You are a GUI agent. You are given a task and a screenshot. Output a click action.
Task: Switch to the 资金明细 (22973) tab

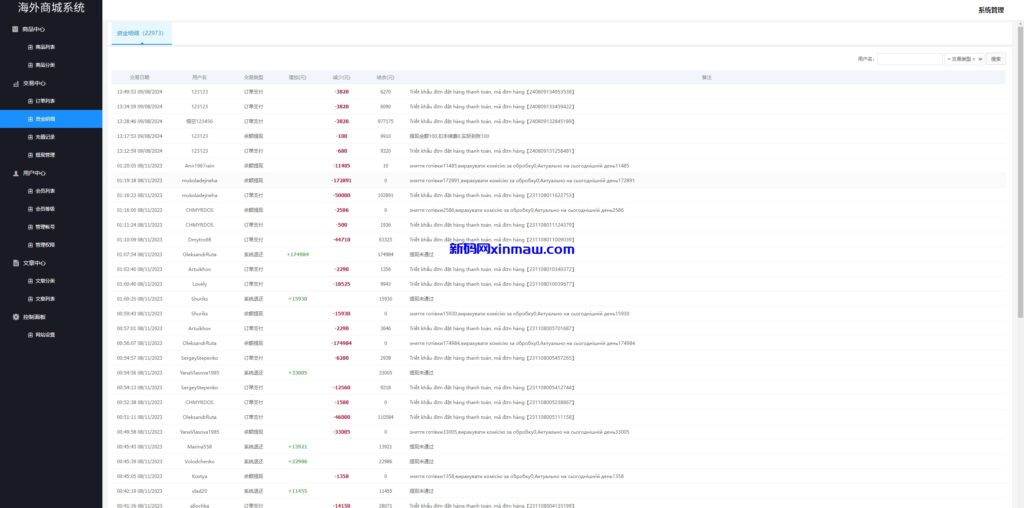click(140, 33)
